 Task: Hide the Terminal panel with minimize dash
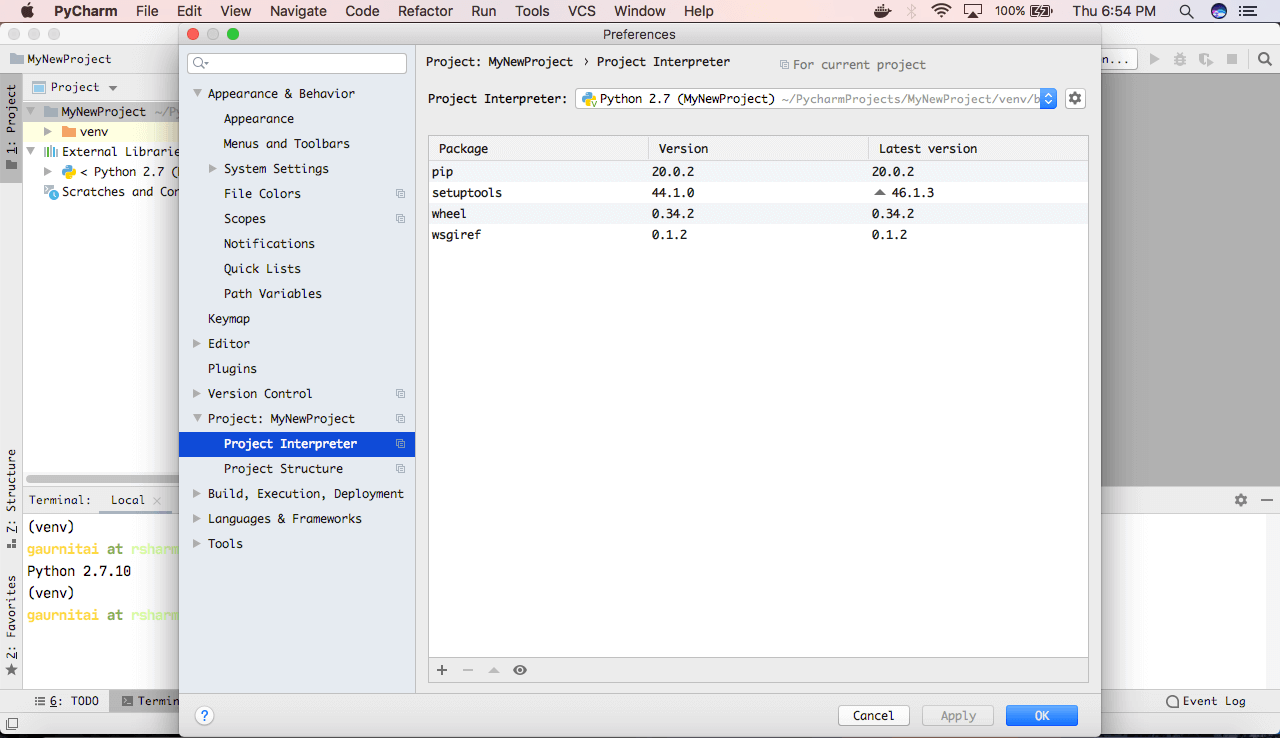[1267, 500]
